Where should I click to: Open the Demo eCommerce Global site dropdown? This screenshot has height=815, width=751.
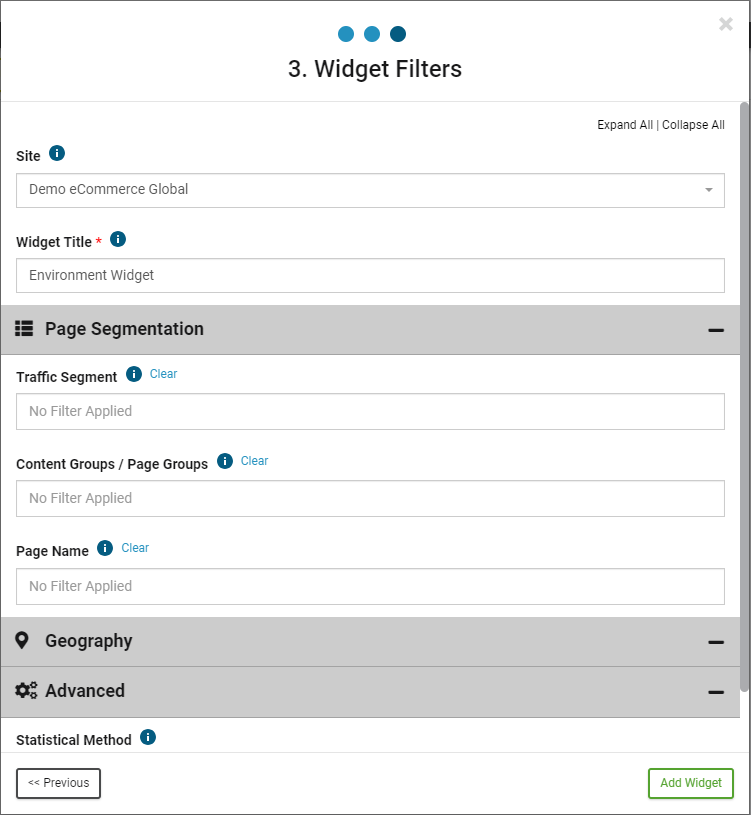(x=370, y=190)
